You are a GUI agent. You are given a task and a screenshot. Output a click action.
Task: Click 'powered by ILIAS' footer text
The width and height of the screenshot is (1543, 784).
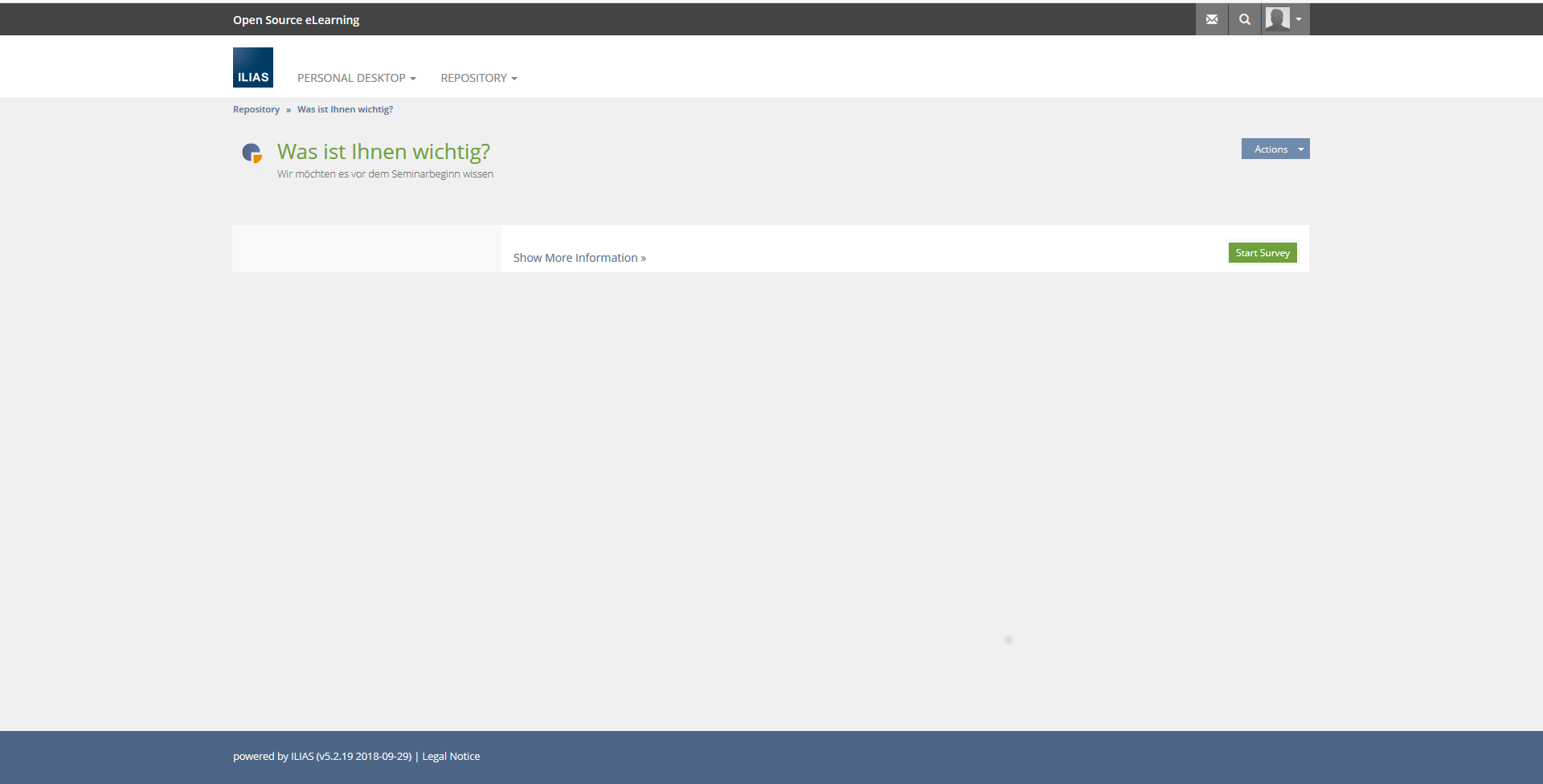tap(322, 757)
